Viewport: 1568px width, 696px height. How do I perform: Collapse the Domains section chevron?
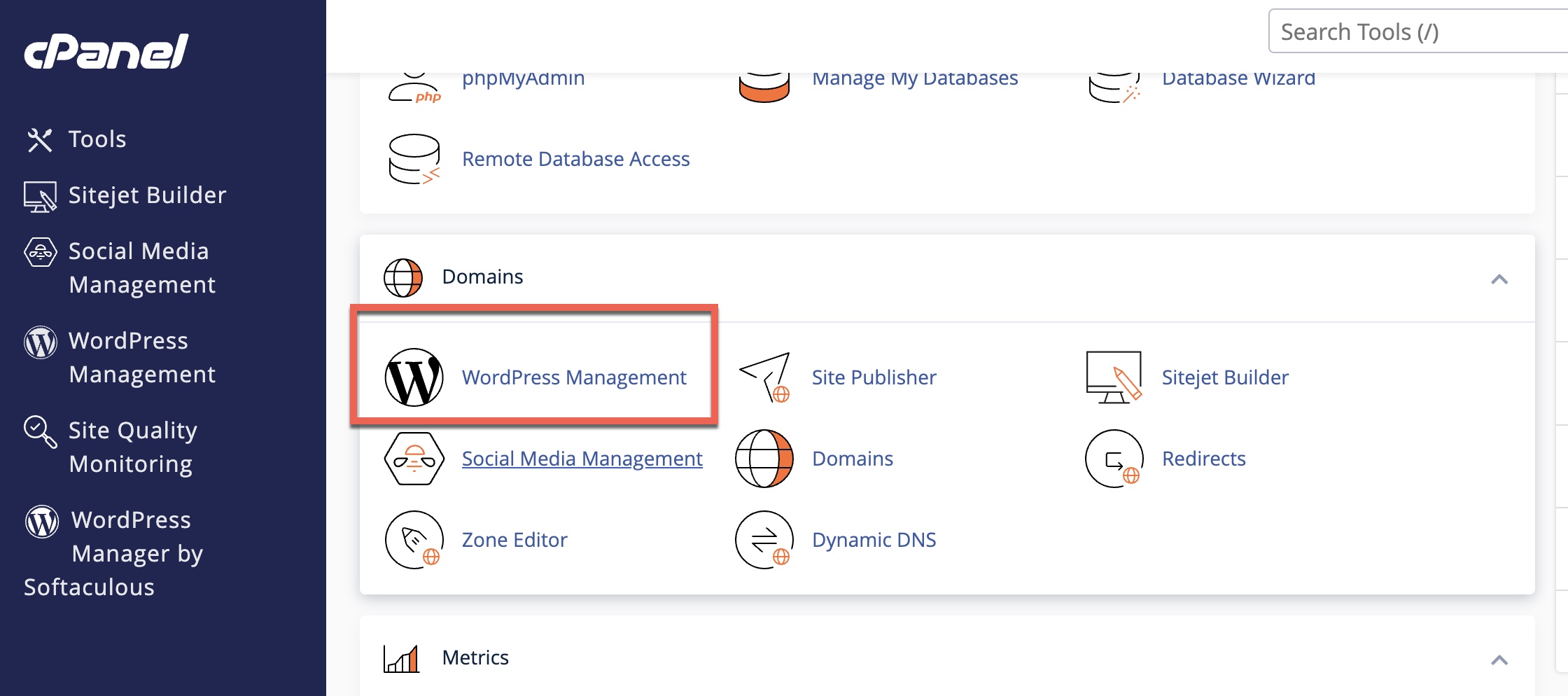(1499, 279)
